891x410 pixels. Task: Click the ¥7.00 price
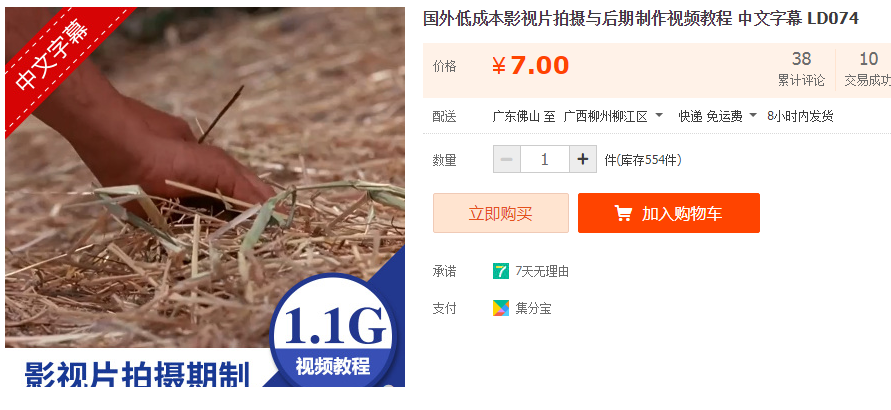[530, 66]
